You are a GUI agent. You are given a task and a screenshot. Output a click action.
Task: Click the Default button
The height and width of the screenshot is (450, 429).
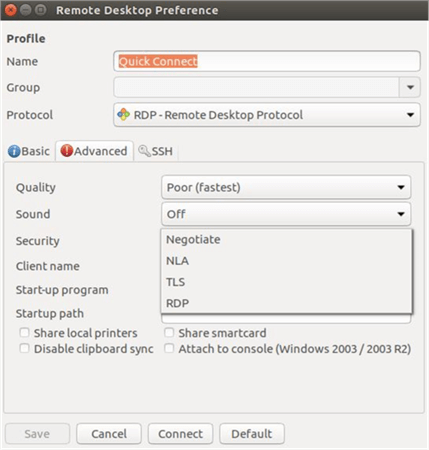(252, 434)
